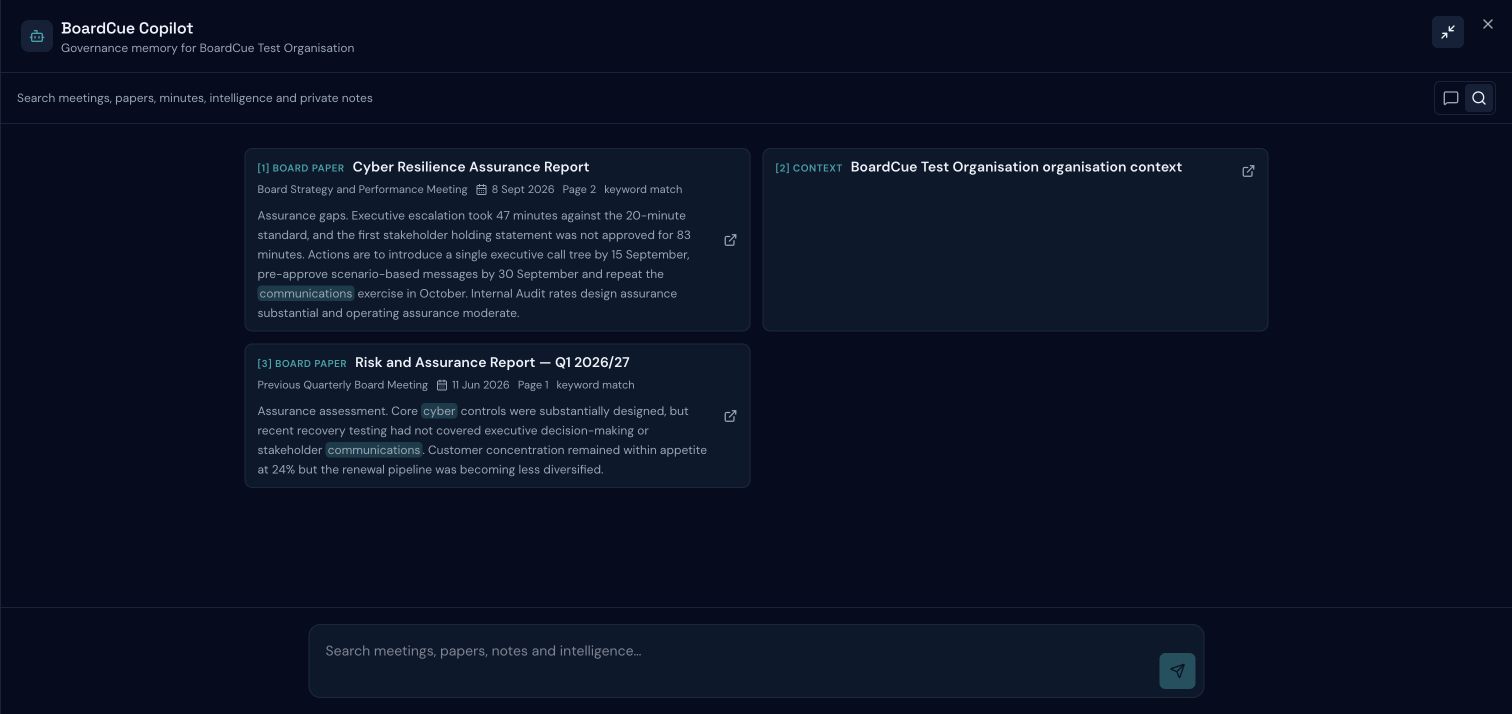Screen dimensions: 1512x714
Task: Open BoardCue Test Organisation organisation context title
Action: (x=1016, y=167)
